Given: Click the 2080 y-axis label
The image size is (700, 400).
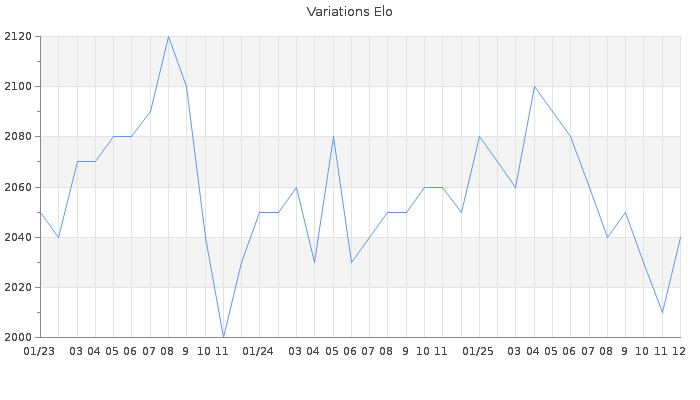Looking at the screenshot, I should coord(17,137).
